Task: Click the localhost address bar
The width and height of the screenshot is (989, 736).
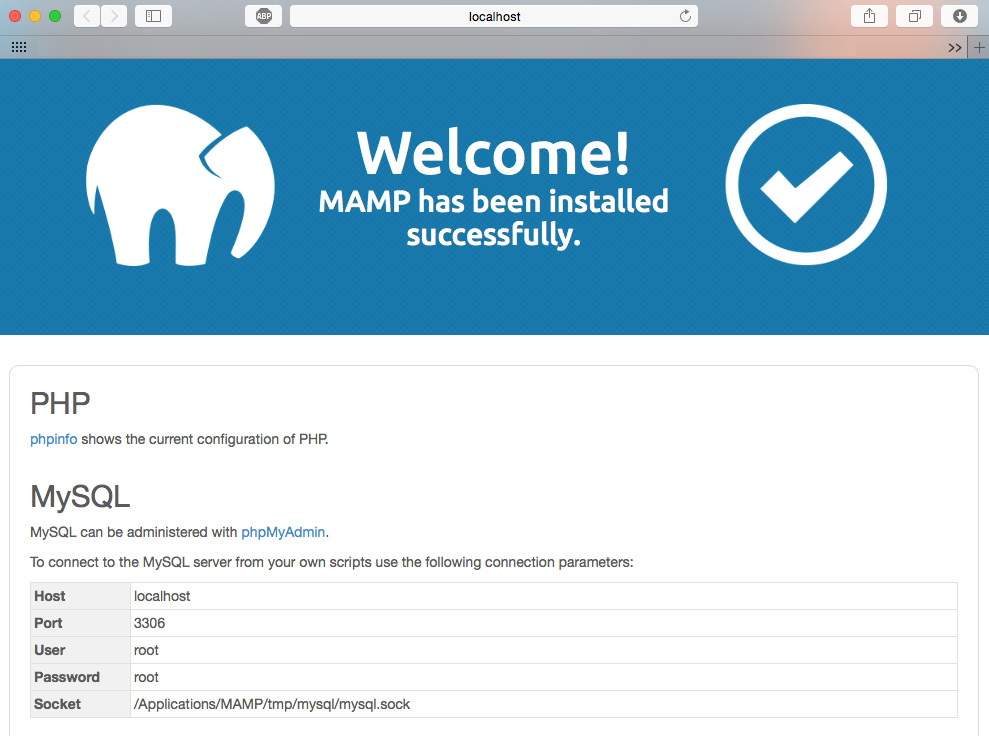Action: 494,16
